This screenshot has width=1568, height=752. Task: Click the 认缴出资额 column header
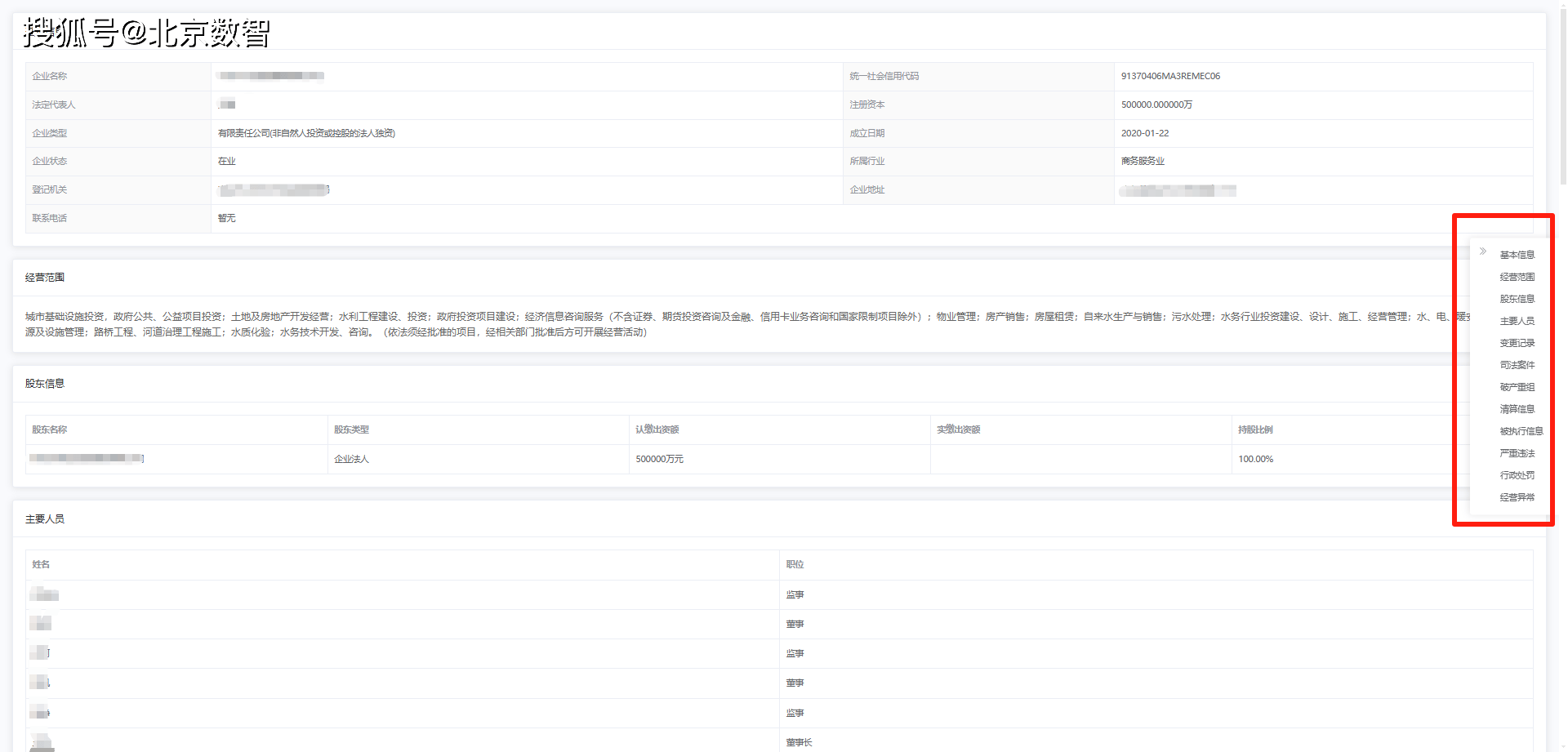(657, 429)
